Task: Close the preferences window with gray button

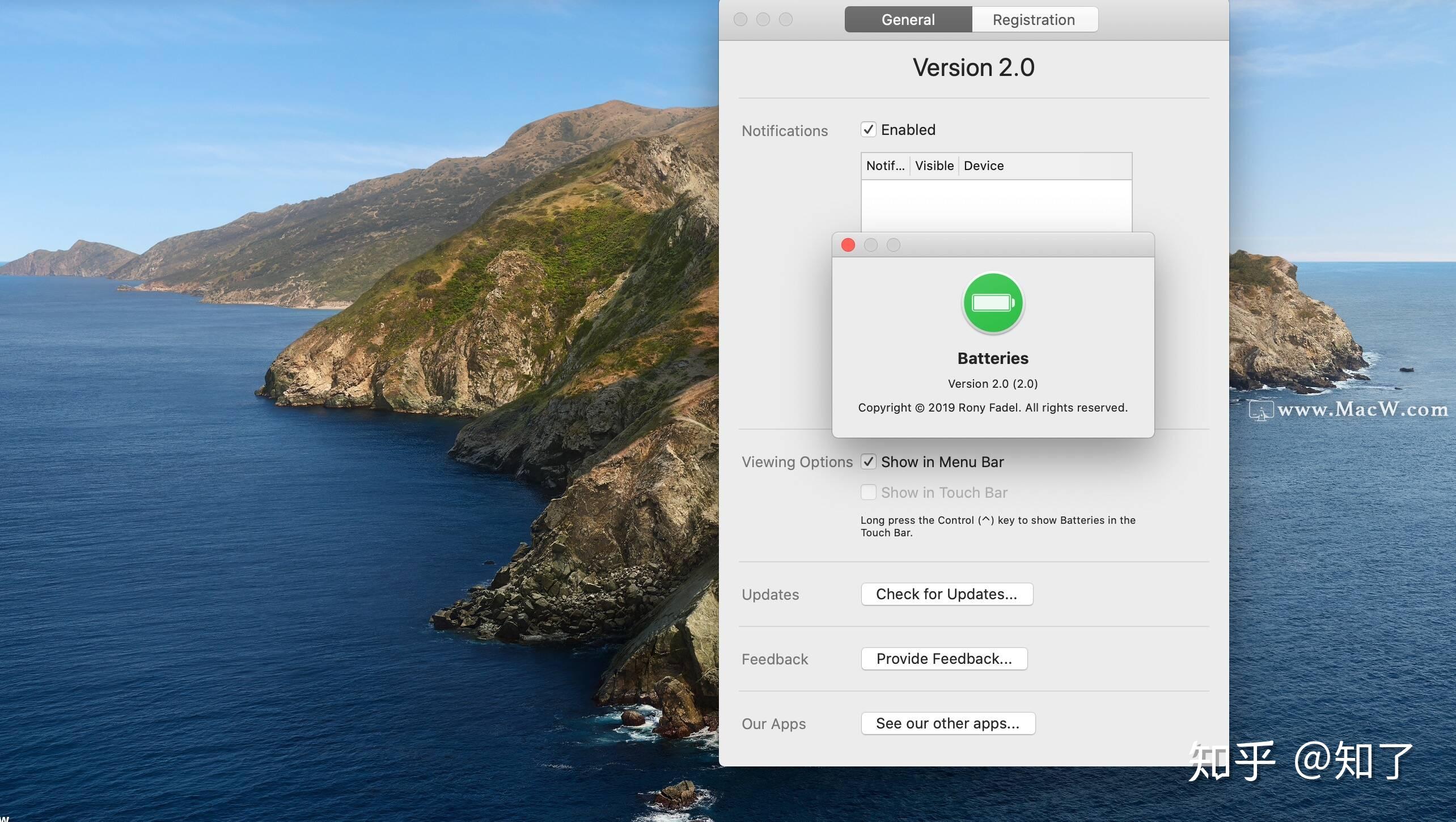Action: click(740, 19)
